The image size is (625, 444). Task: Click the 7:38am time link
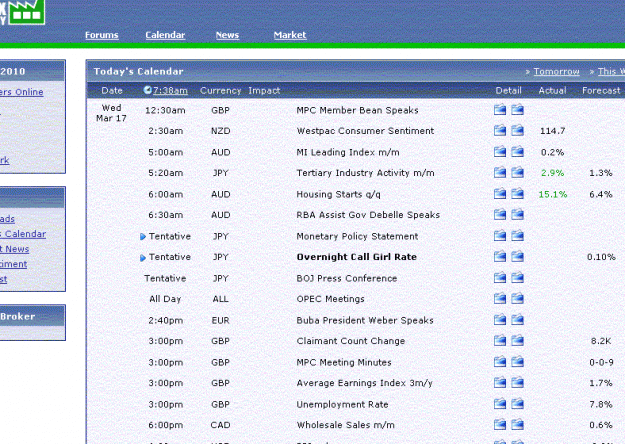click(x=170, y=90)
